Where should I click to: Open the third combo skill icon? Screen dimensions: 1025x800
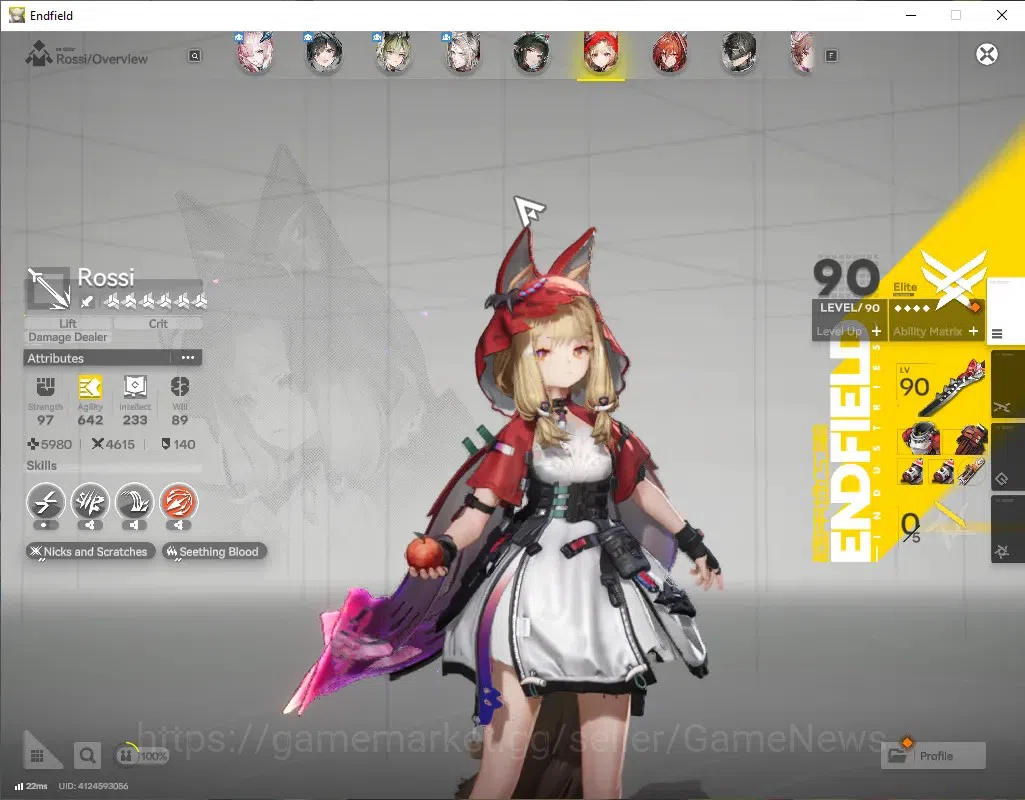[134, 503]
